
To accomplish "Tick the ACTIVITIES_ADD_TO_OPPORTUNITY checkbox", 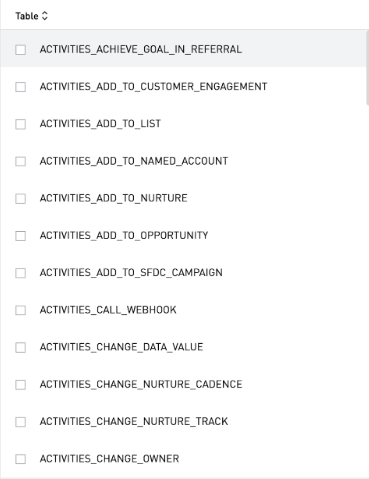I will pos(21,236).
